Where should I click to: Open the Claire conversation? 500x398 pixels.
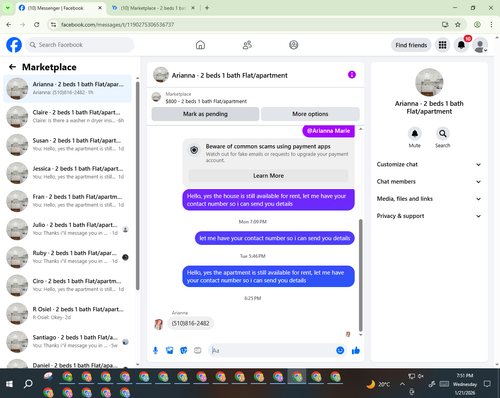[68, 117]
